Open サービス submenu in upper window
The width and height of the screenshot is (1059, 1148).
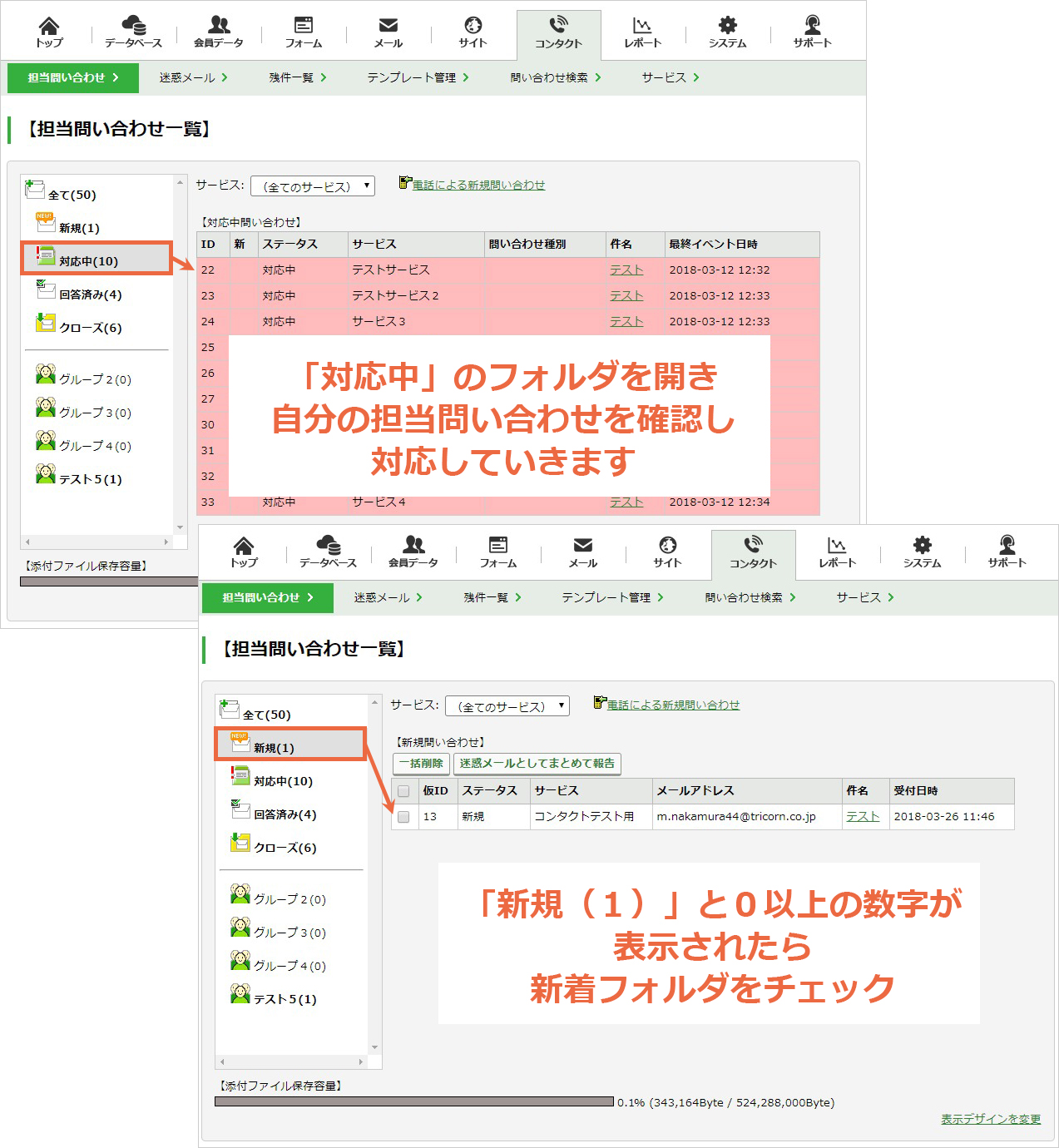(671, 77)
